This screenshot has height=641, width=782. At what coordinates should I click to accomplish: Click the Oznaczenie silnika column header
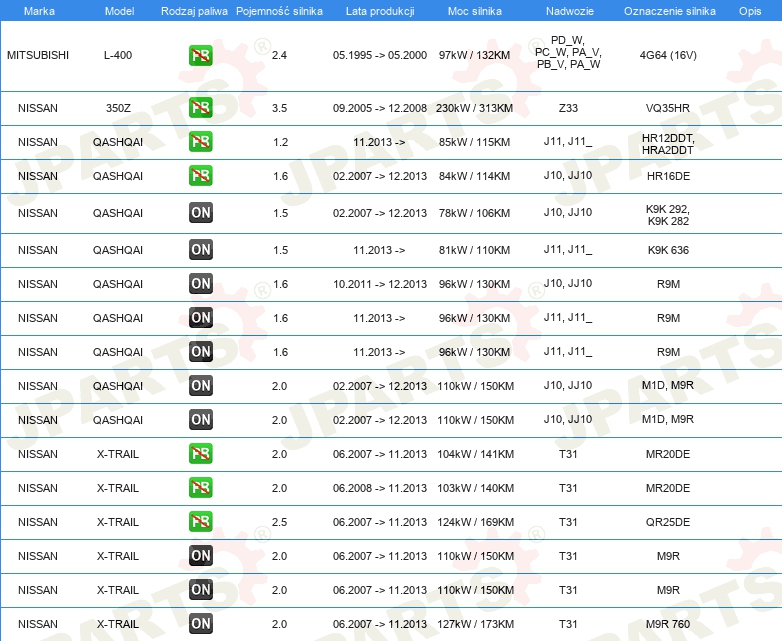pos(669,10)
